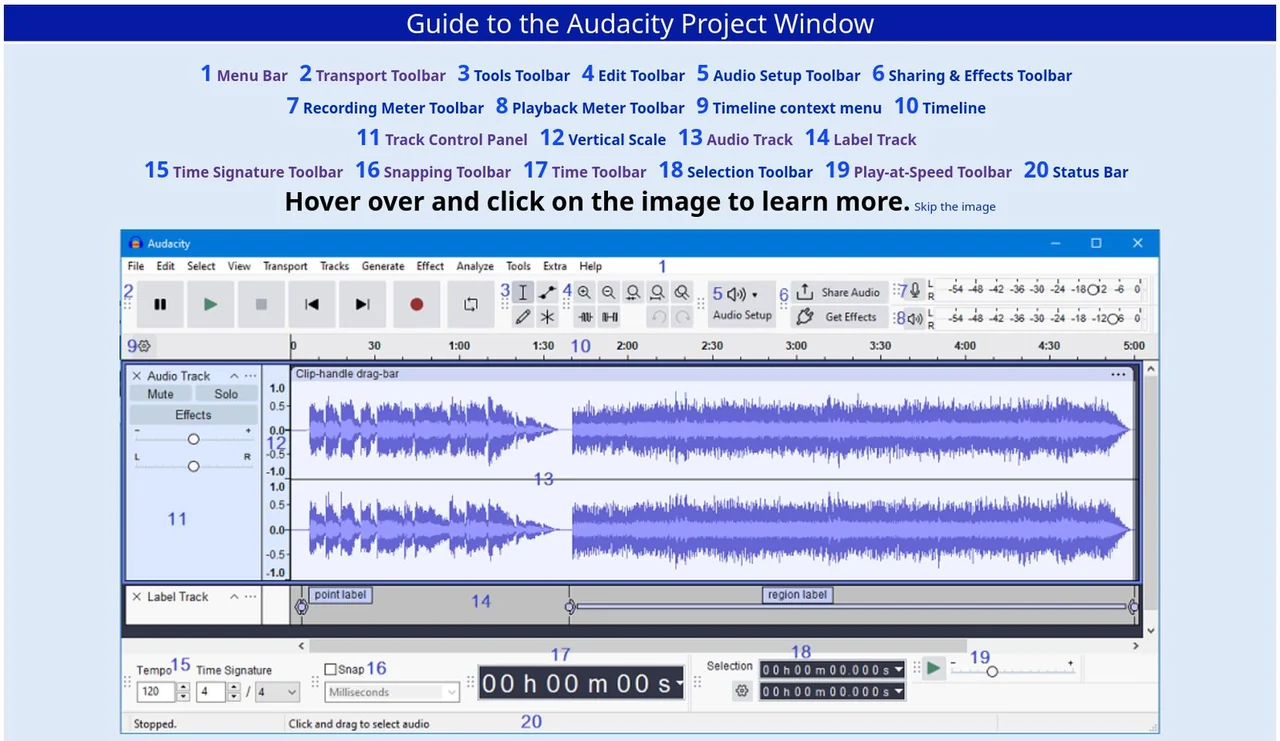Image resolution: width=1280 pixels, height=741 pixels.
Task: Open the time signature denominator dropdown
Action: (277, 692)
